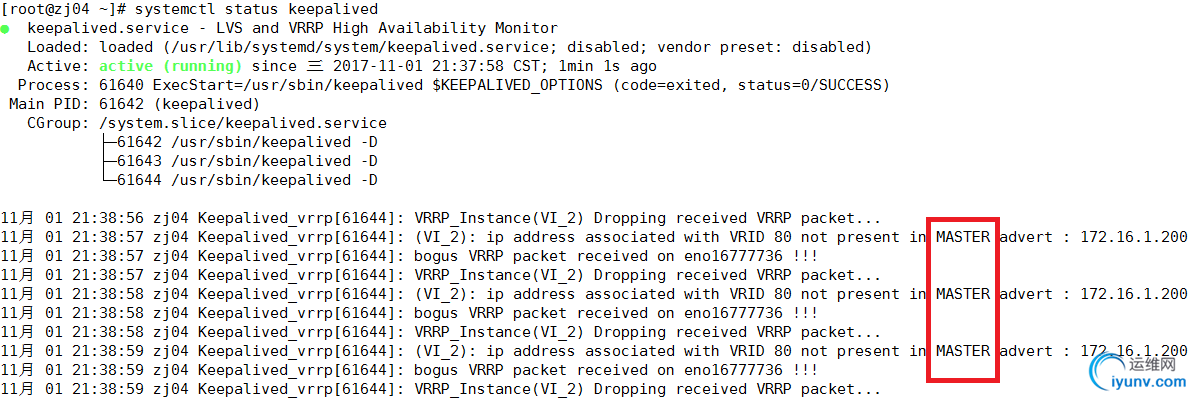Select the green 'active (running)' status text
The height and width of the screenshot is (398, 1192).
coord(170,66)
